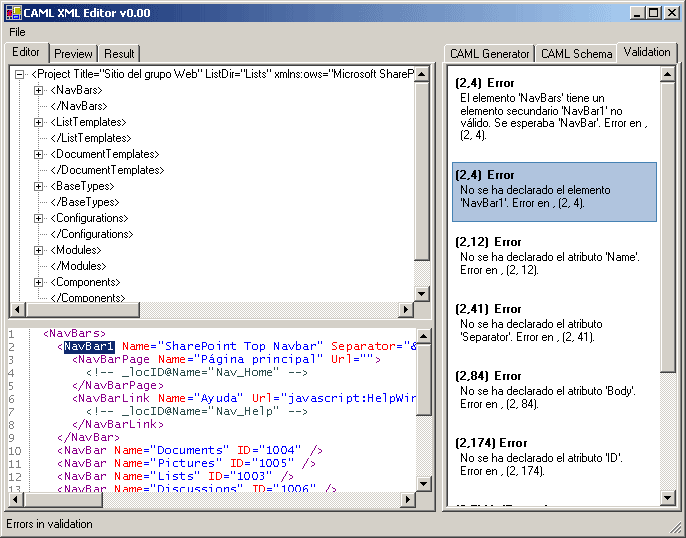
Task: Select the </BaseTypes> tree row
Action: tap(84, 202)
